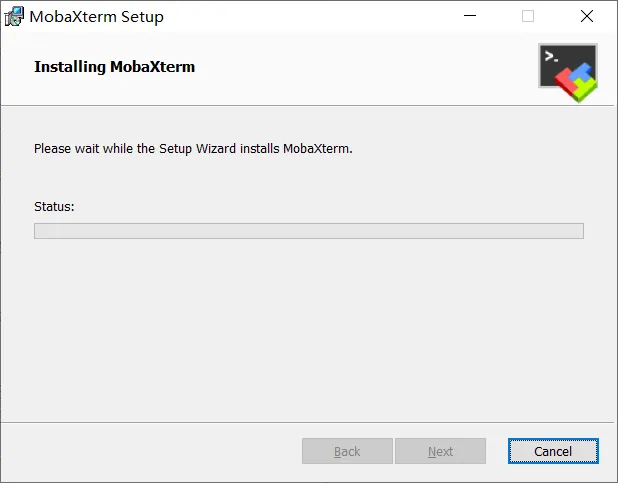Click the terminal prompt symbol in the logo

tap(551, 56)
